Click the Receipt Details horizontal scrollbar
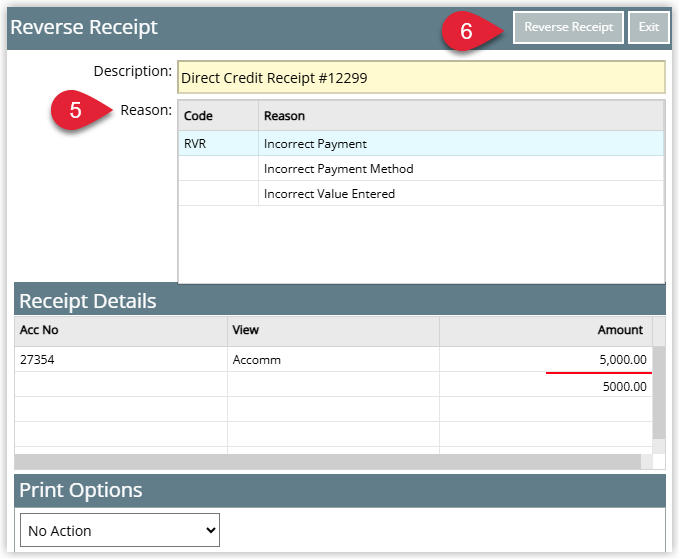Image resolution: width=680 pixels, height=560 pixels. coord(328,462)
